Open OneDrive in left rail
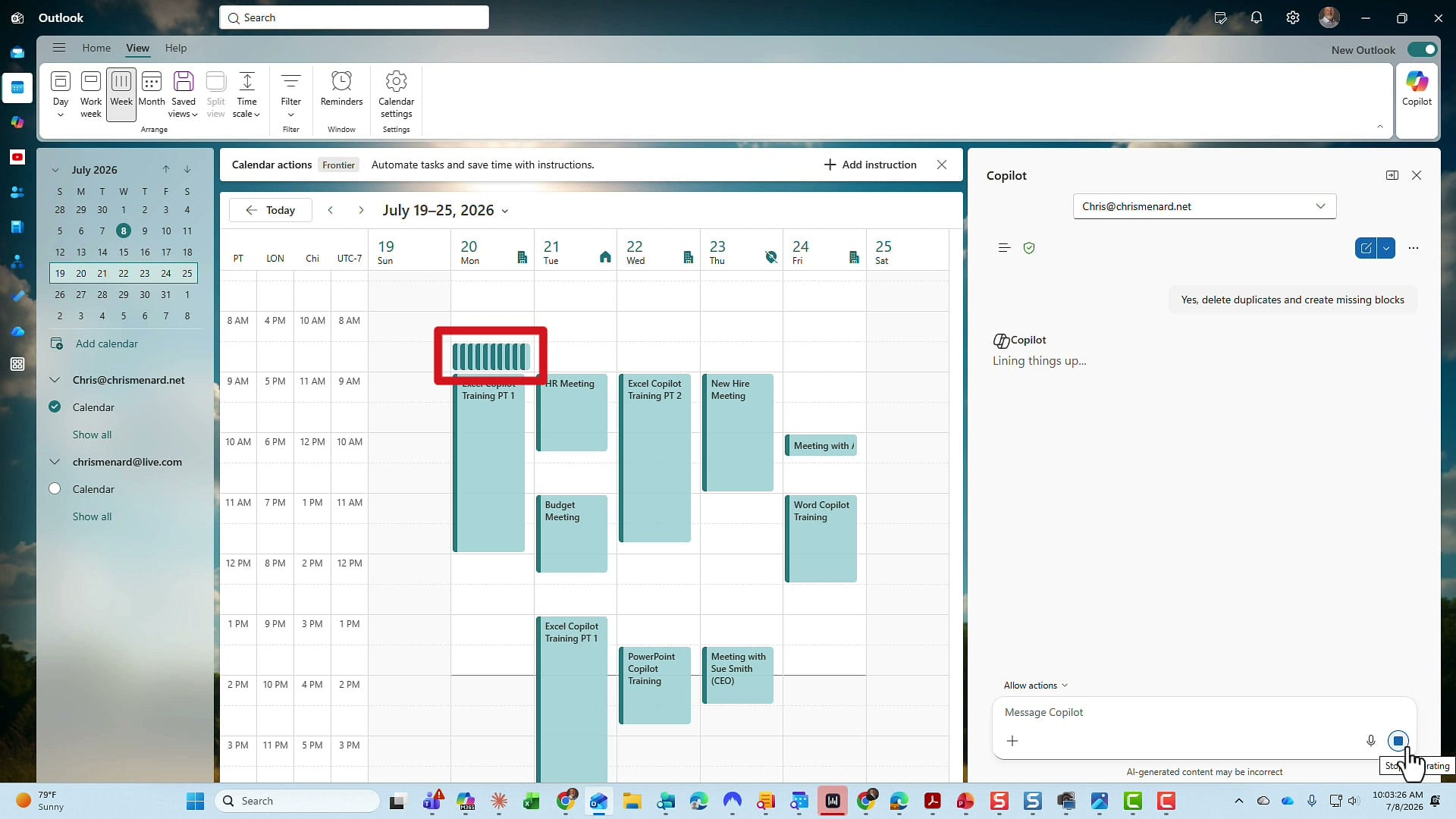This screenshot has width=1456, height=819. pyautogui.click(x=17, y=331)
